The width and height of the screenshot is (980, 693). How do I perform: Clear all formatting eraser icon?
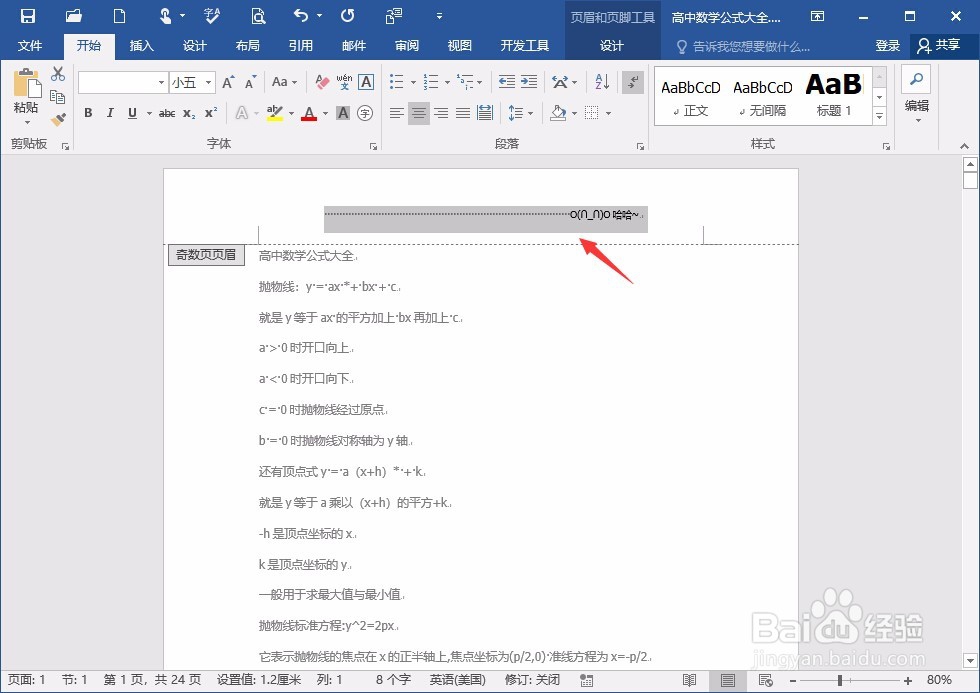click(322, 82)
